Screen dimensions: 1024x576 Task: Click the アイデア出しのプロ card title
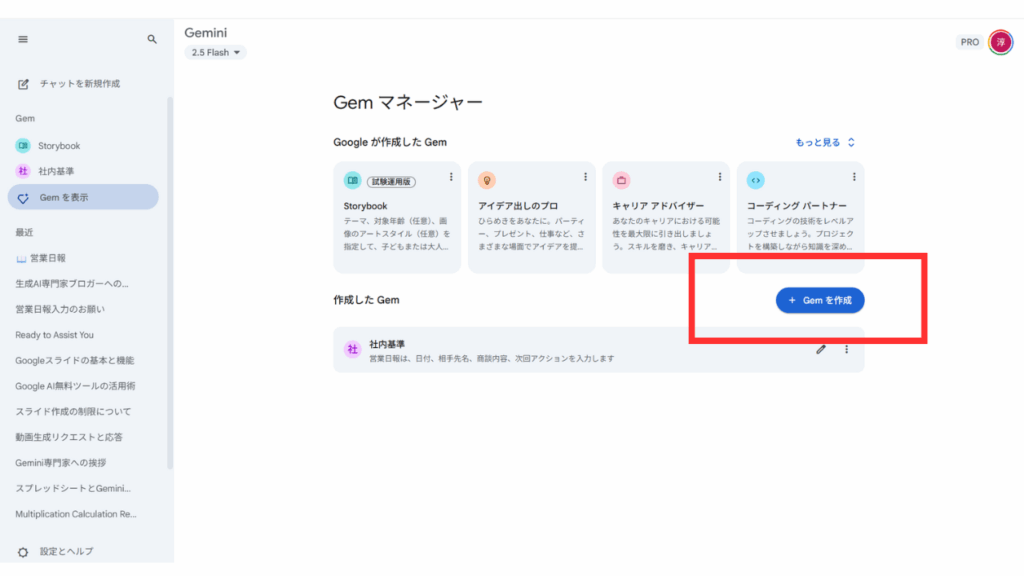(518, 206)
